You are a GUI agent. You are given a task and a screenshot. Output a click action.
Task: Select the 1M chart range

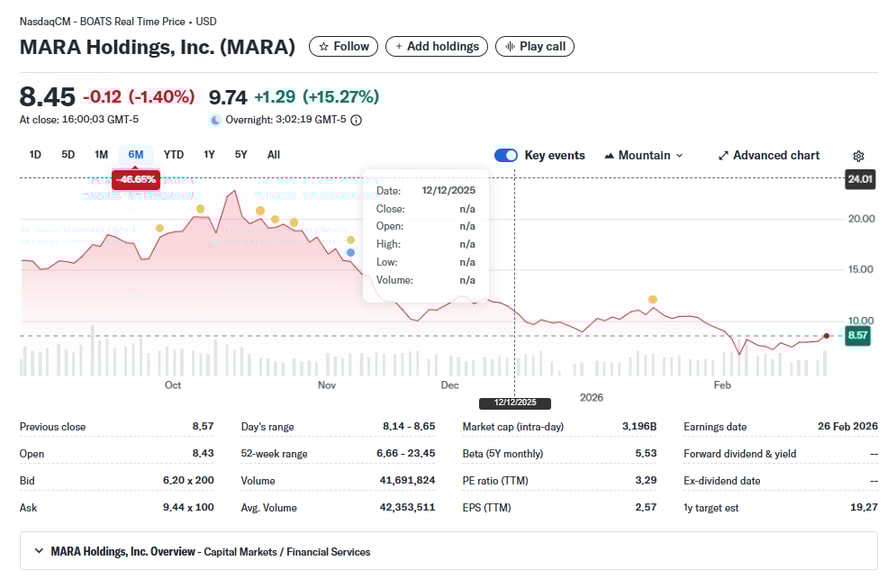click(x=101, y=155)
